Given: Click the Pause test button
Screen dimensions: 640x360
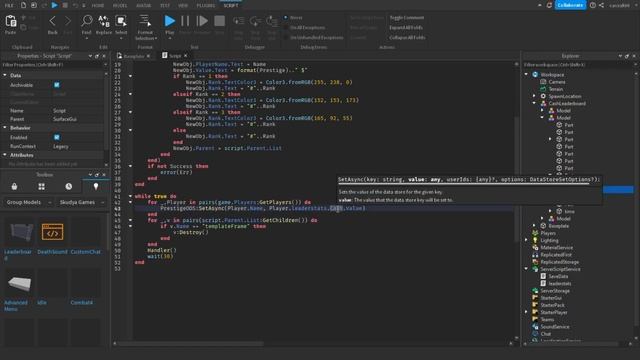Looking at the screenshot, I should point(185,21).
